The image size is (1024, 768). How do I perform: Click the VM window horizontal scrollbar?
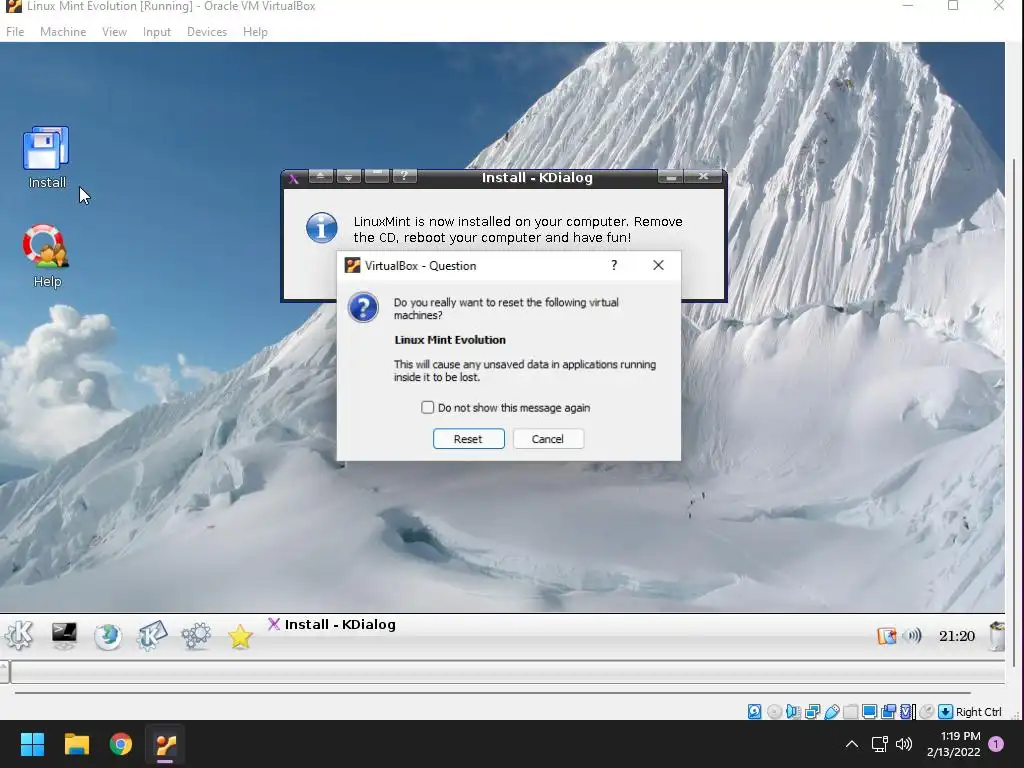pyautogui.click(x=492, y=693)
